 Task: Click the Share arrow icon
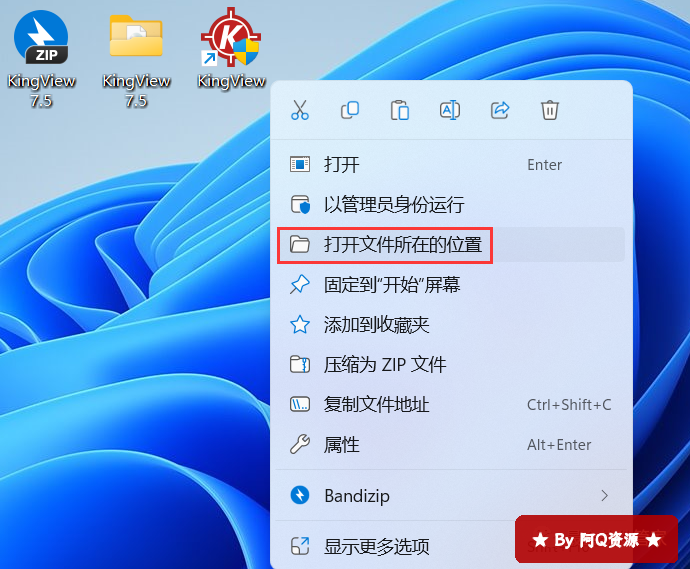coord(500,110)
